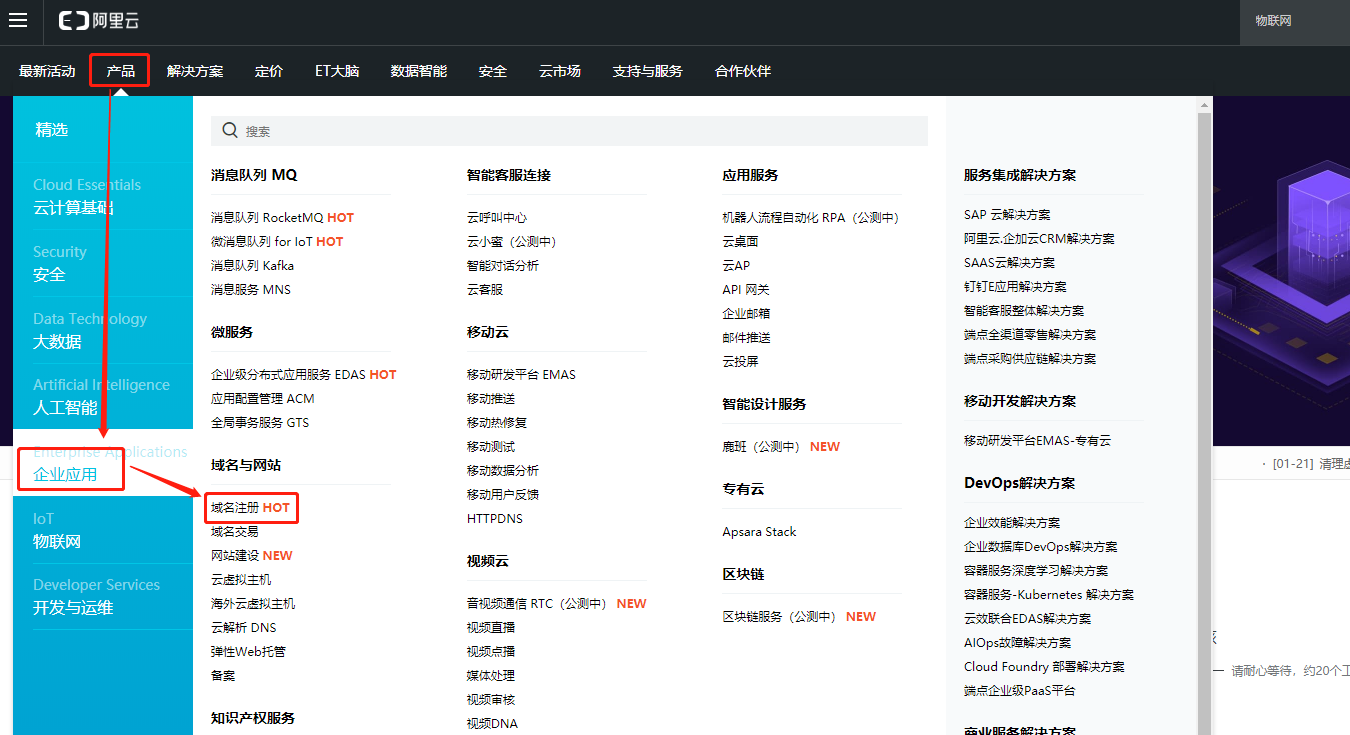This screenshot has width=1350, height=735.
Task: Open API 网关 link
Action: 746,289
